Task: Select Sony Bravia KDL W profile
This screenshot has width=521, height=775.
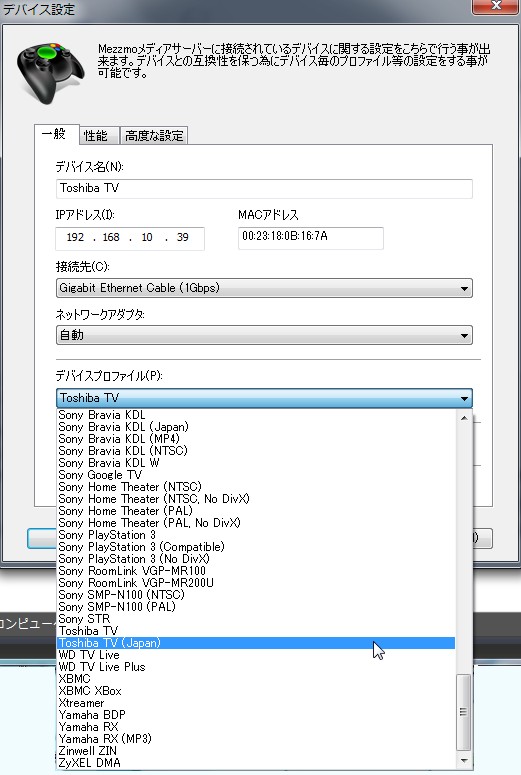Action: [256, 463]
